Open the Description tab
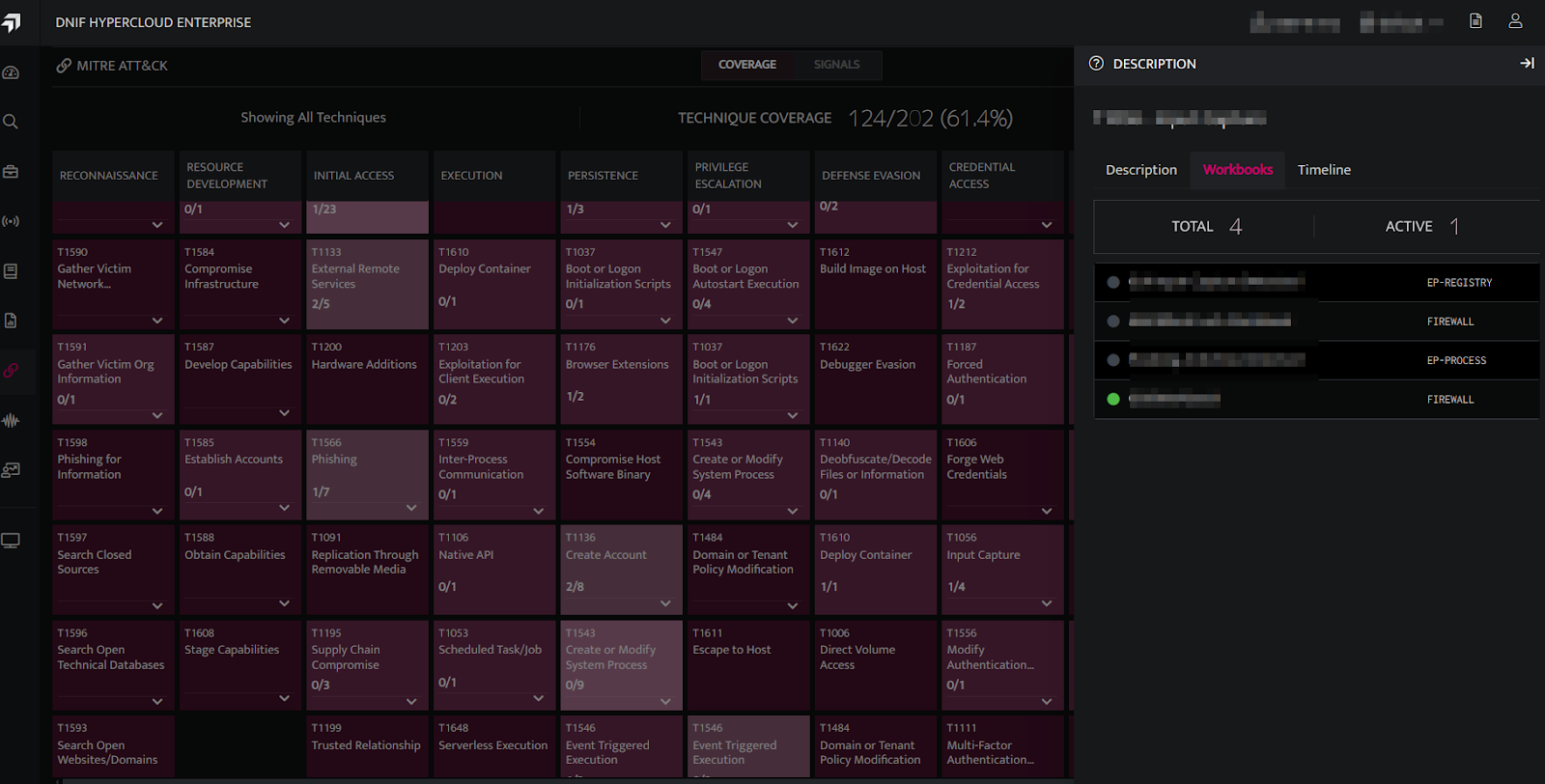 [1141, 170]
